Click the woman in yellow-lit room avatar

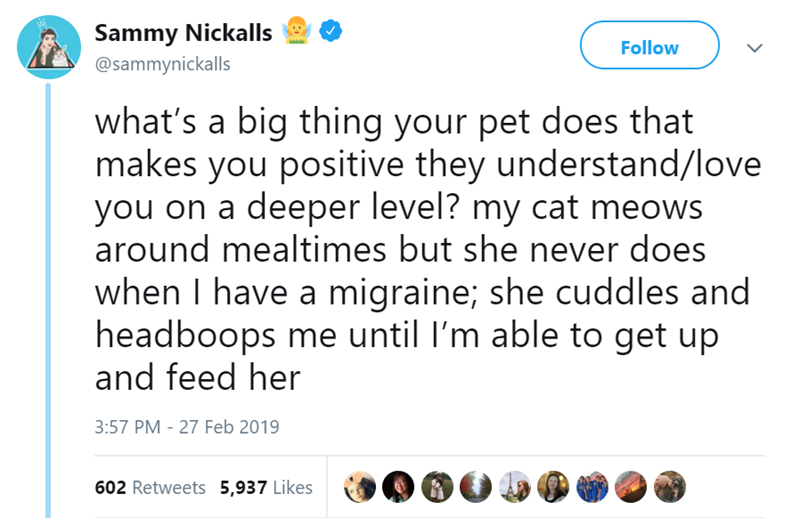pos(551,487)
